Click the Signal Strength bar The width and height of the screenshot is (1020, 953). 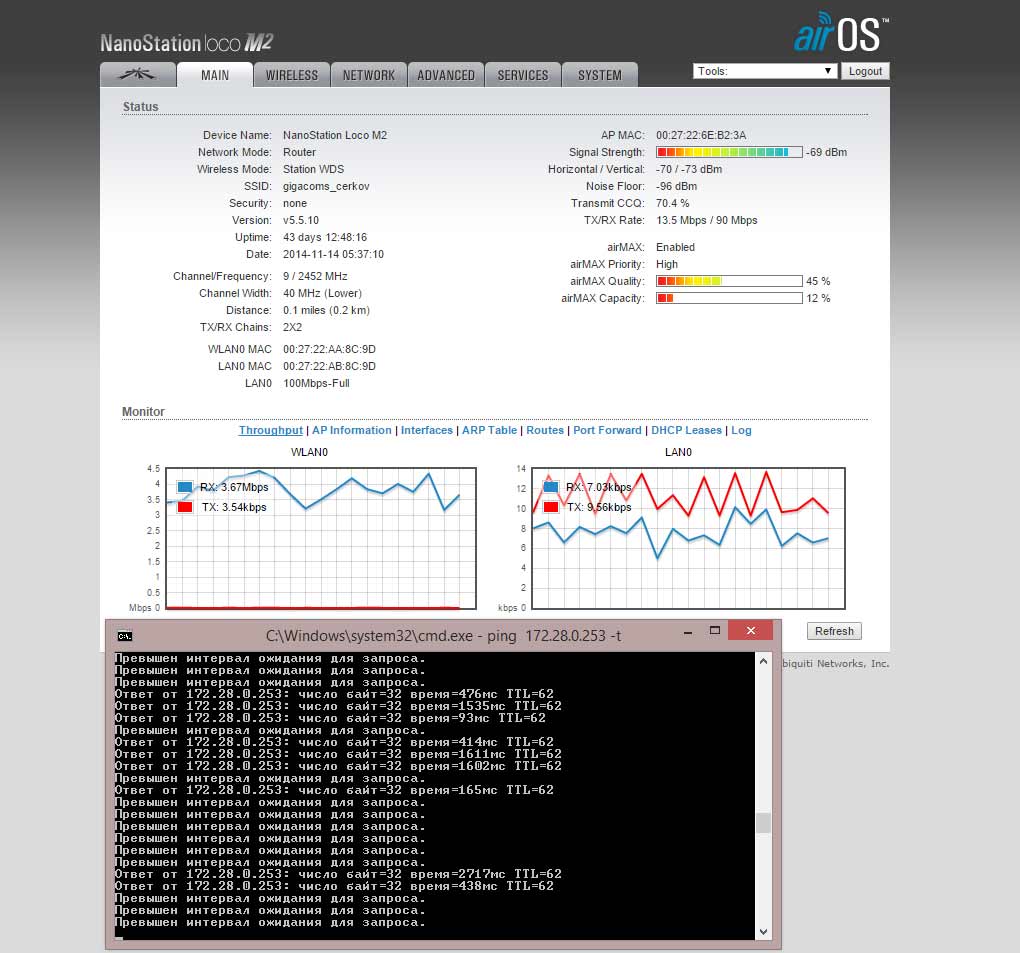point(729,152)
